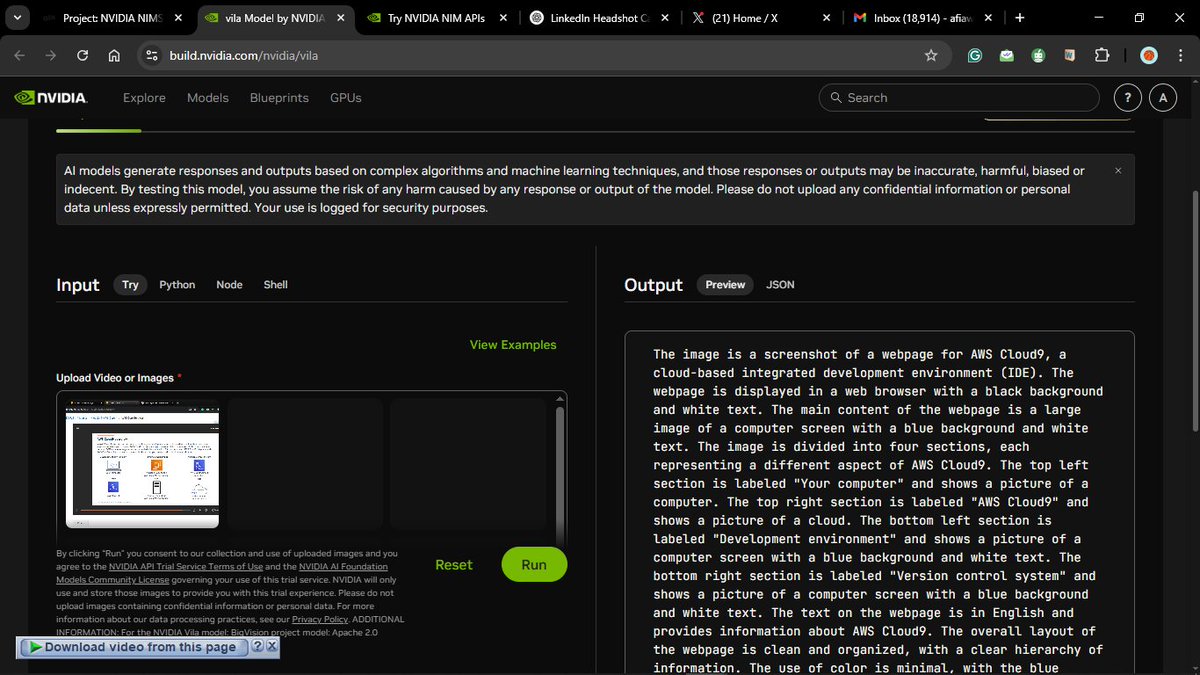
Task: Select the output Preview tab
Action: pyautogui.click(x=725, y=285)
